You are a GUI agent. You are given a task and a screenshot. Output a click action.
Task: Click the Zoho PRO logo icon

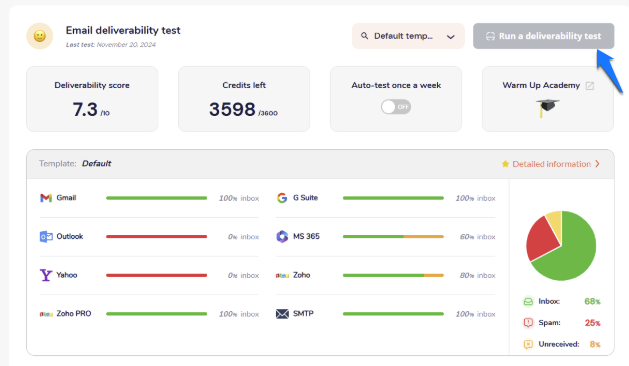tap(46, 314)
